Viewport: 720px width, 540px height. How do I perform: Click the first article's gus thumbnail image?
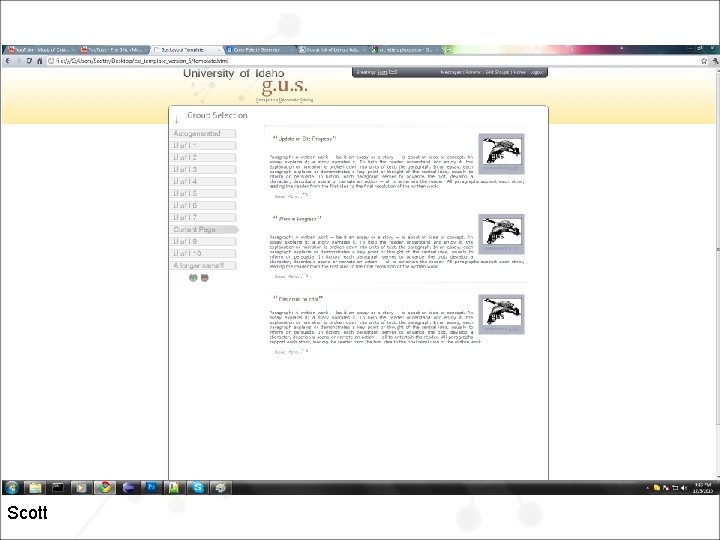501,153
